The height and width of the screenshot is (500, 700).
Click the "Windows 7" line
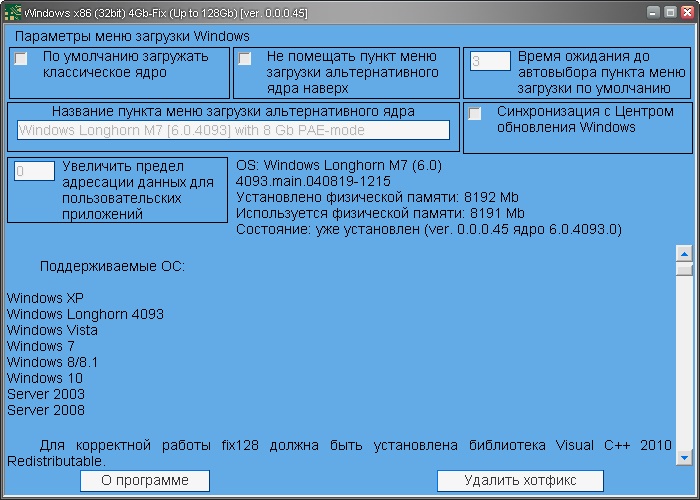click(41, 346)
